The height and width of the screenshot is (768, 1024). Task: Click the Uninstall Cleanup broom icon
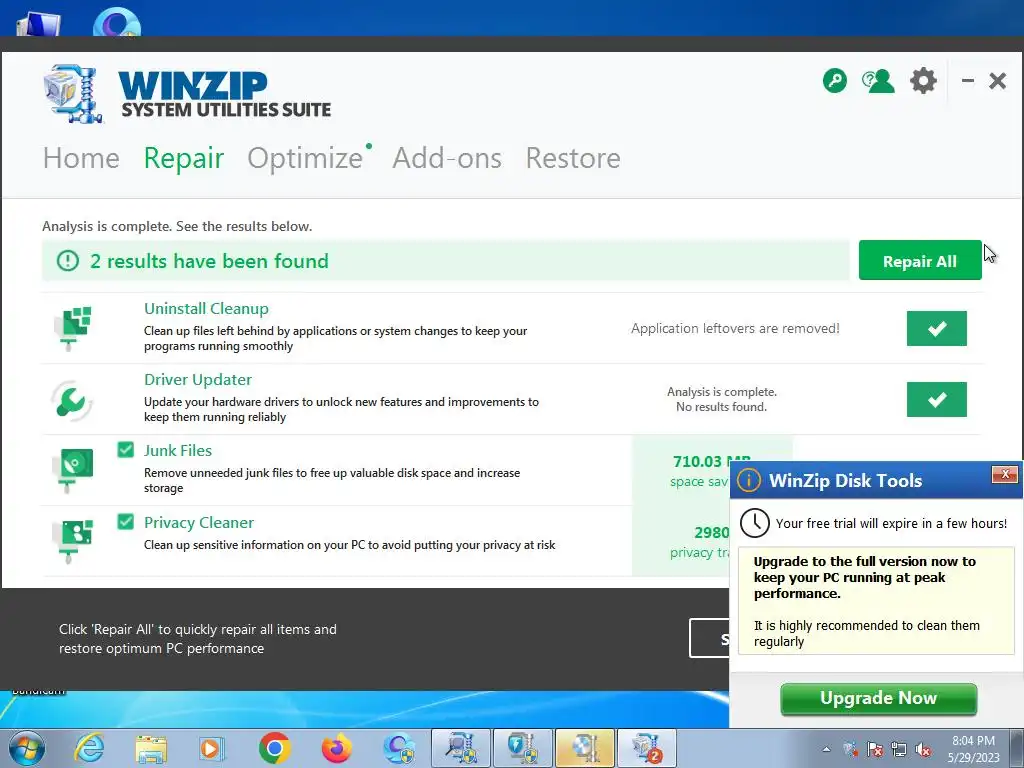[73, 327]
